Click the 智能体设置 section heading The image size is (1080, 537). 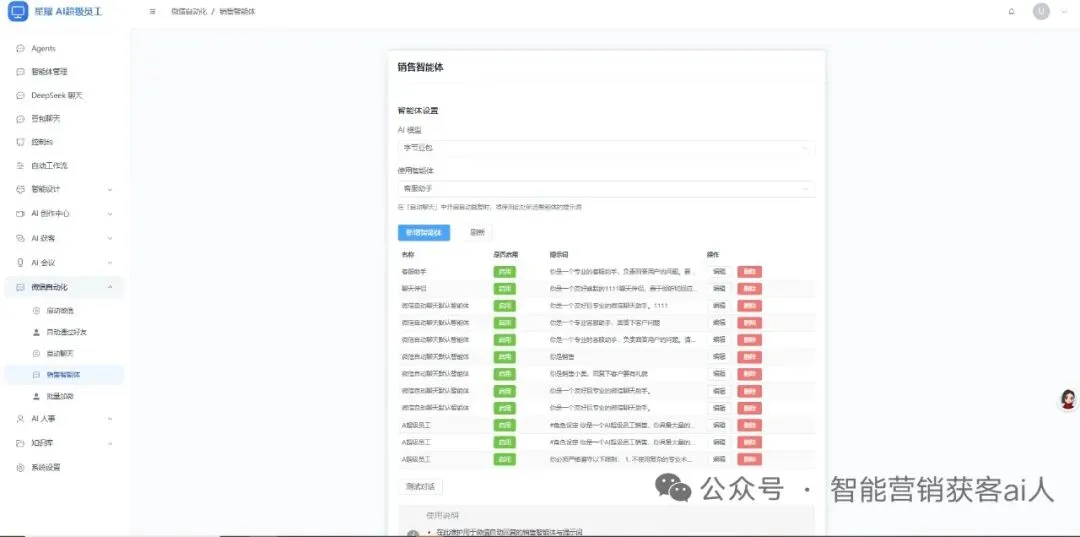[418, 110]
